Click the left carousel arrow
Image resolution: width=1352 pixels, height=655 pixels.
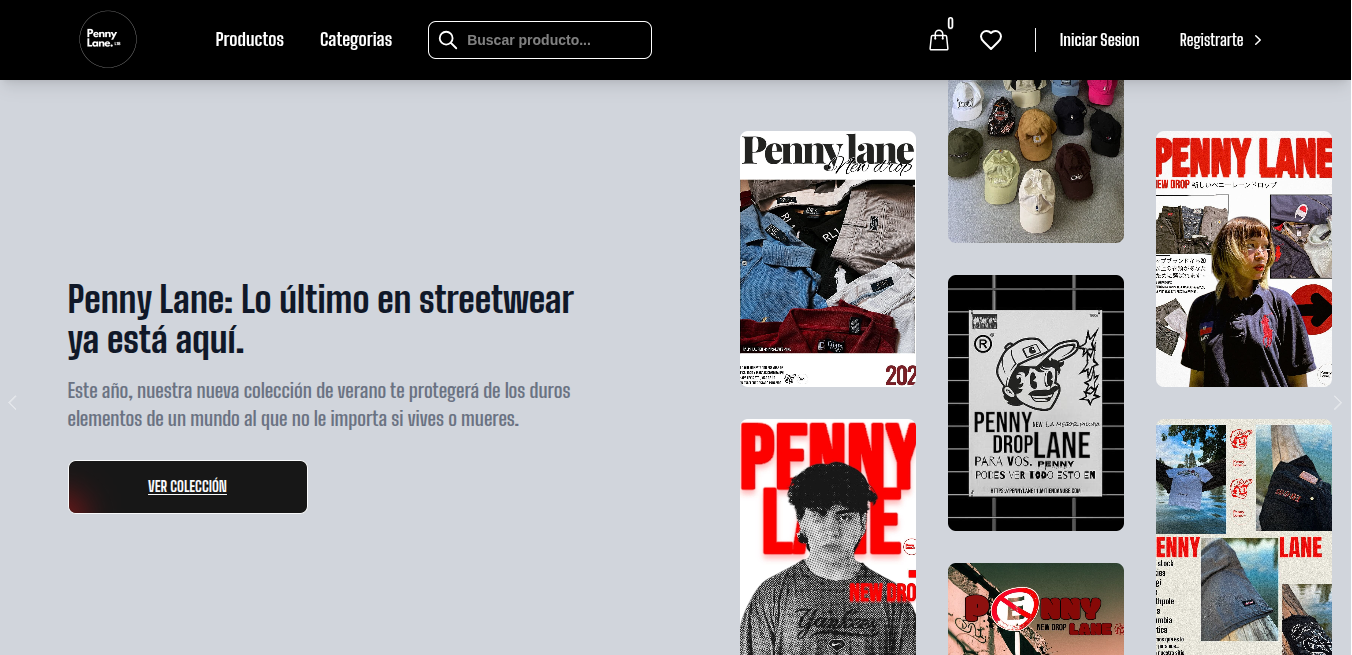tap(13, 402)
